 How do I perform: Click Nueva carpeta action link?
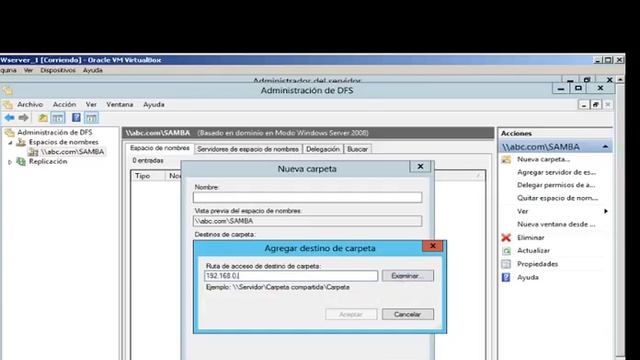tap(543, 159)
